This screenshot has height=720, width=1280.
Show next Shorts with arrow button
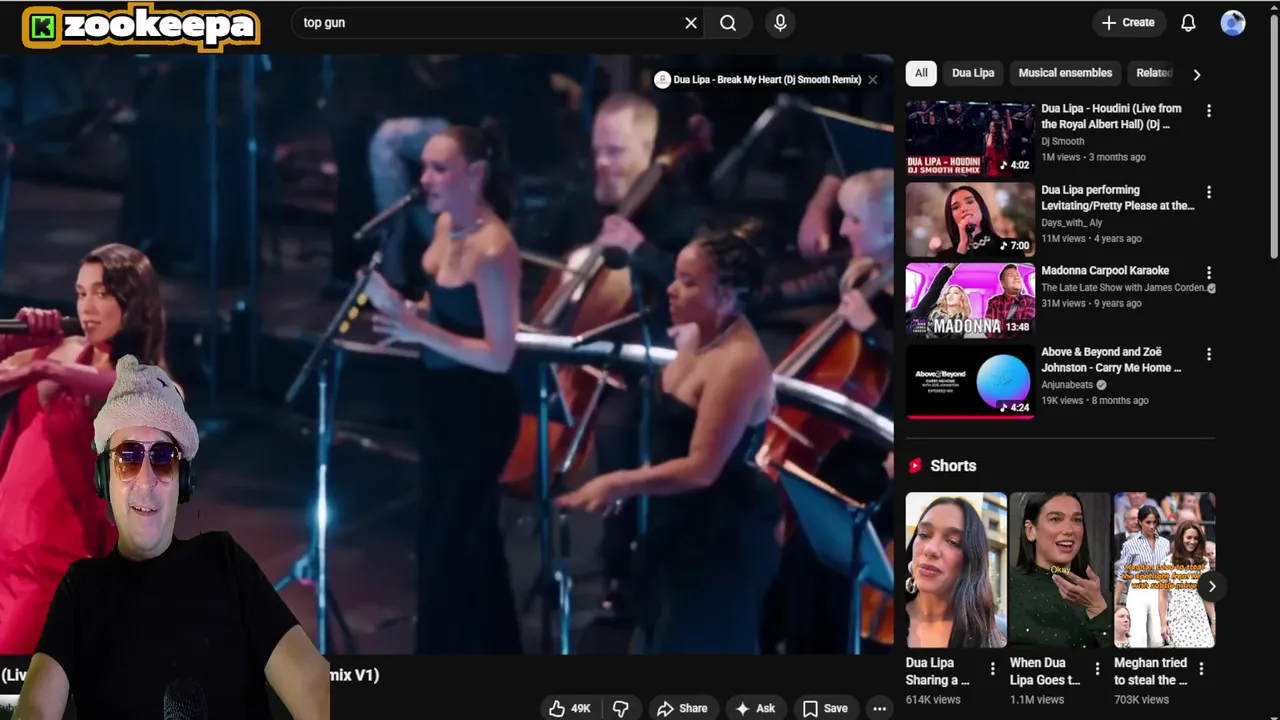(x=1211, y=586)
